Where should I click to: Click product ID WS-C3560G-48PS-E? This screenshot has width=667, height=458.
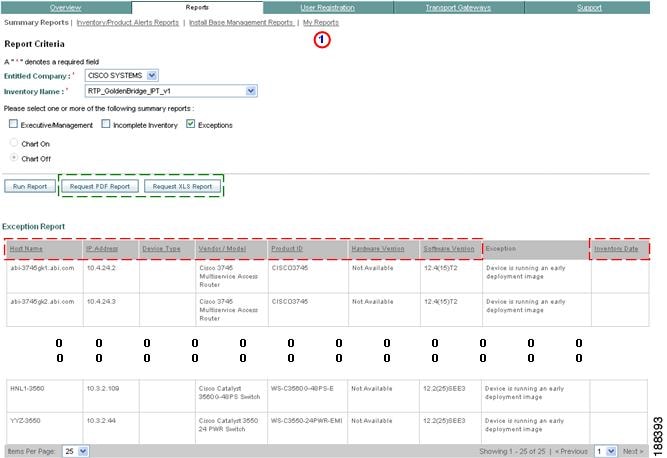[x=302, y=388]
